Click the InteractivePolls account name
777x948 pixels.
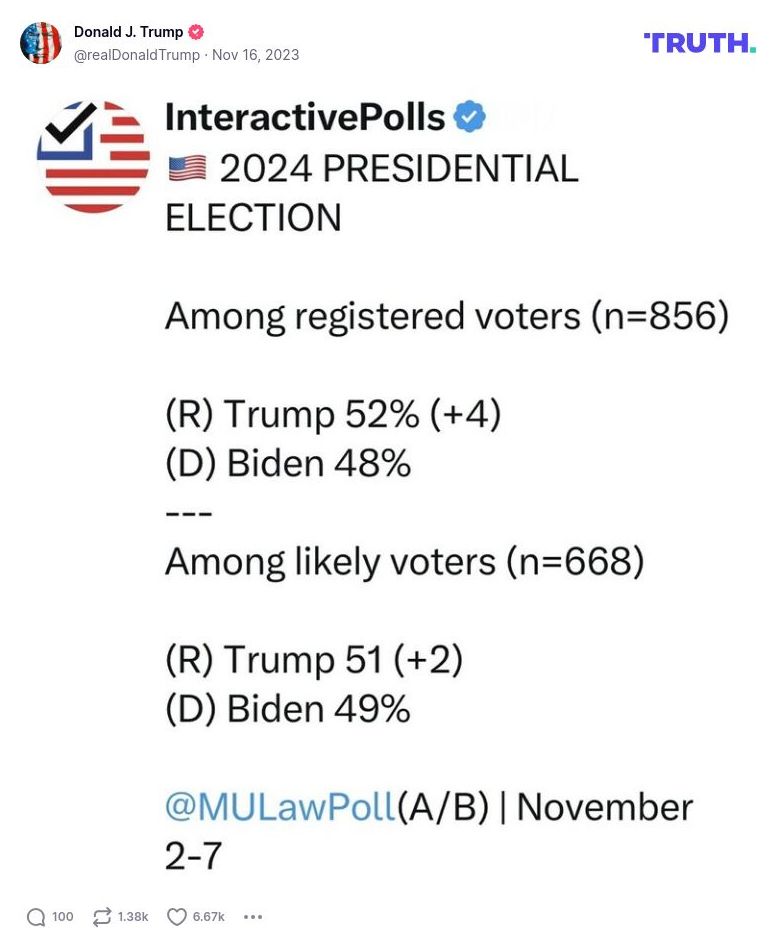pyautogui.click(x=304, y=117)
